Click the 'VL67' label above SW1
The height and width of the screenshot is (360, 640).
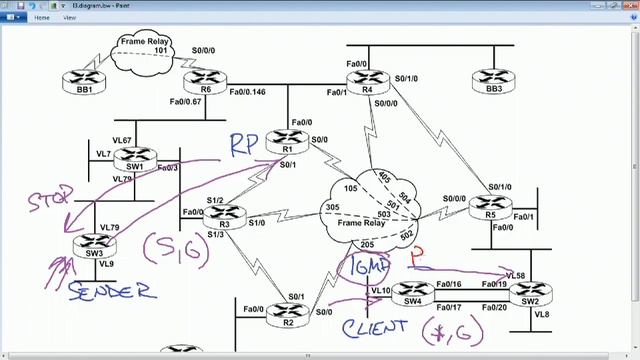pos(122,140)
